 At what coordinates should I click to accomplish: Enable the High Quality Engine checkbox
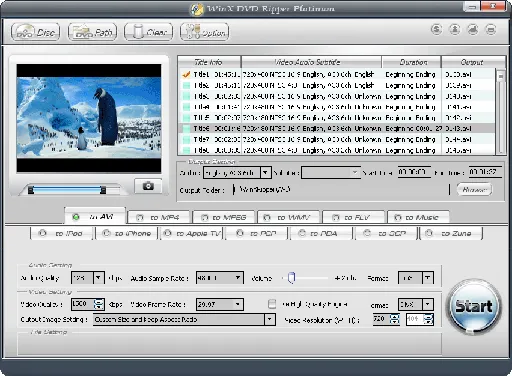pos(272,304)
